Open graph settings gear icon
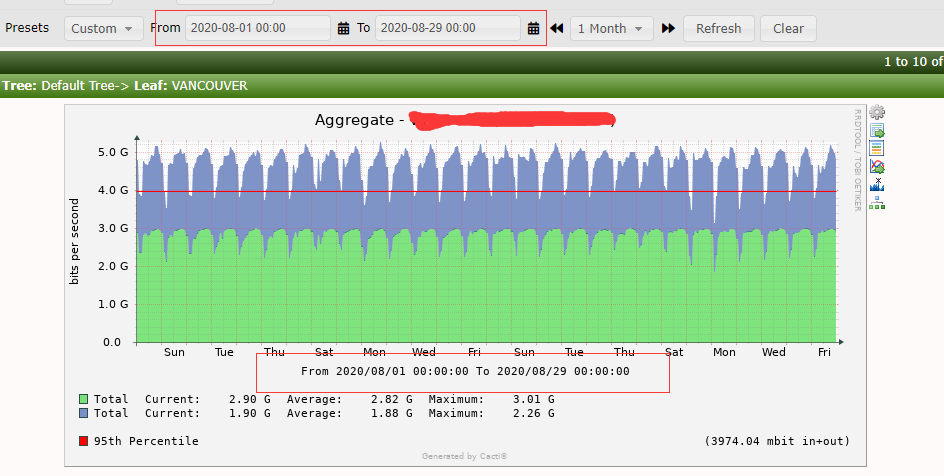This screenshot has height=476, width=944. tap(877, 112)
